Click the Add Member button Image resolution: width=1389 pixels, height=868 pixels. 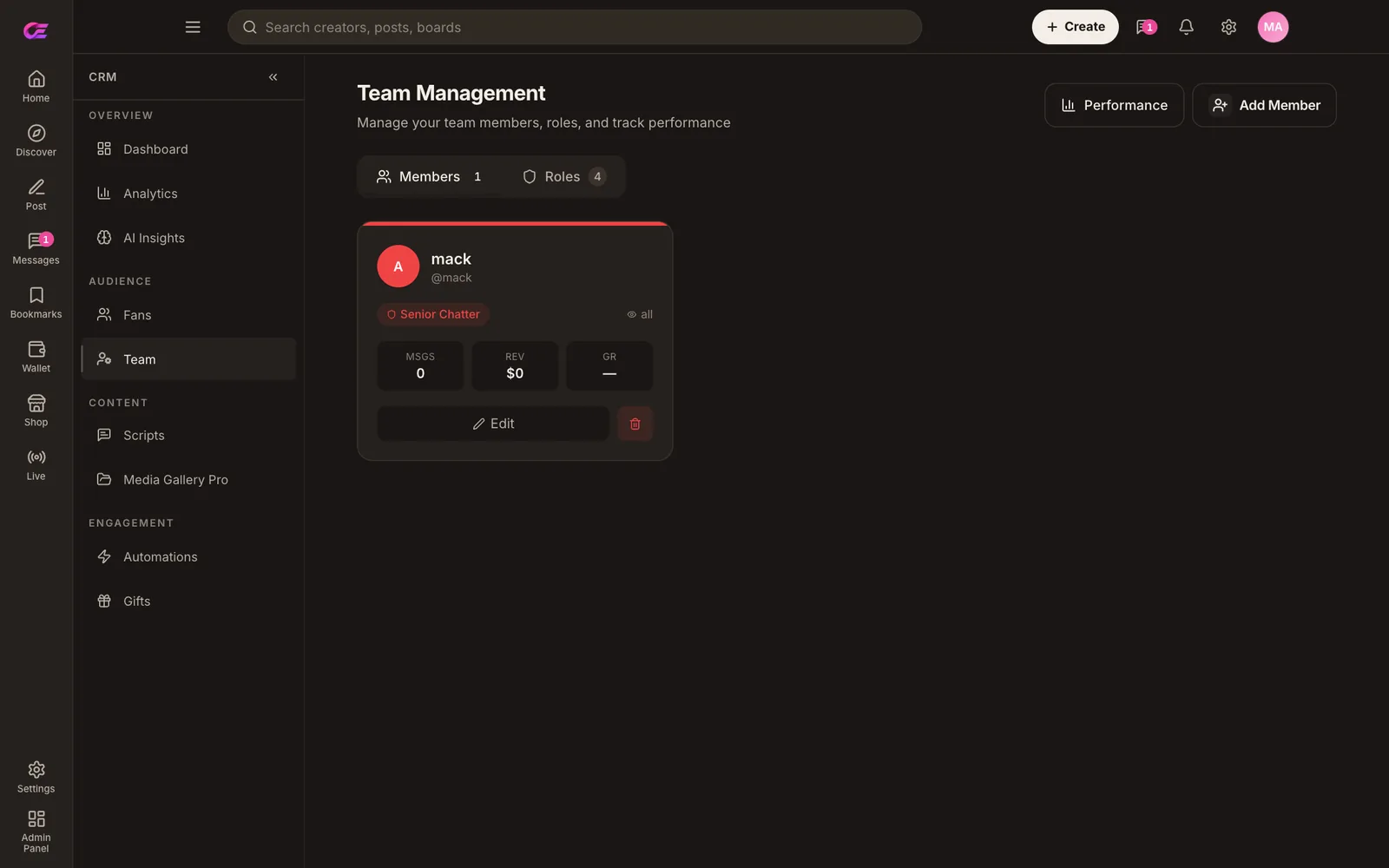coord(1264,105)
